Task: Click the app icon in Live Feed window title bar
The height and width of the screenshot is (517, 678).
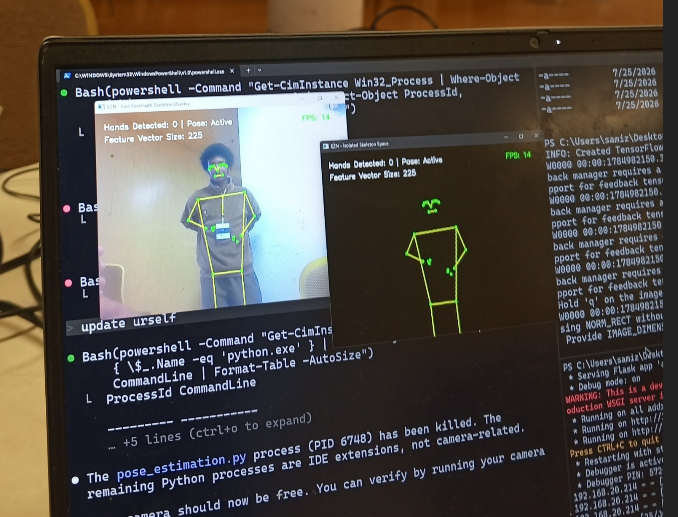Action: (102, 107)
